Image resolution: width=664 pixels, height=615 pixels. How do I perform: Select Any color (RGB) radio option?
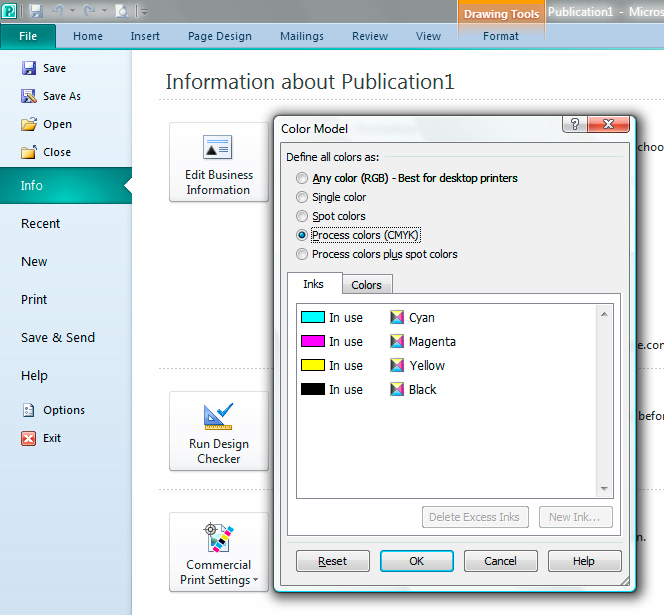click(x=303, y=178)
